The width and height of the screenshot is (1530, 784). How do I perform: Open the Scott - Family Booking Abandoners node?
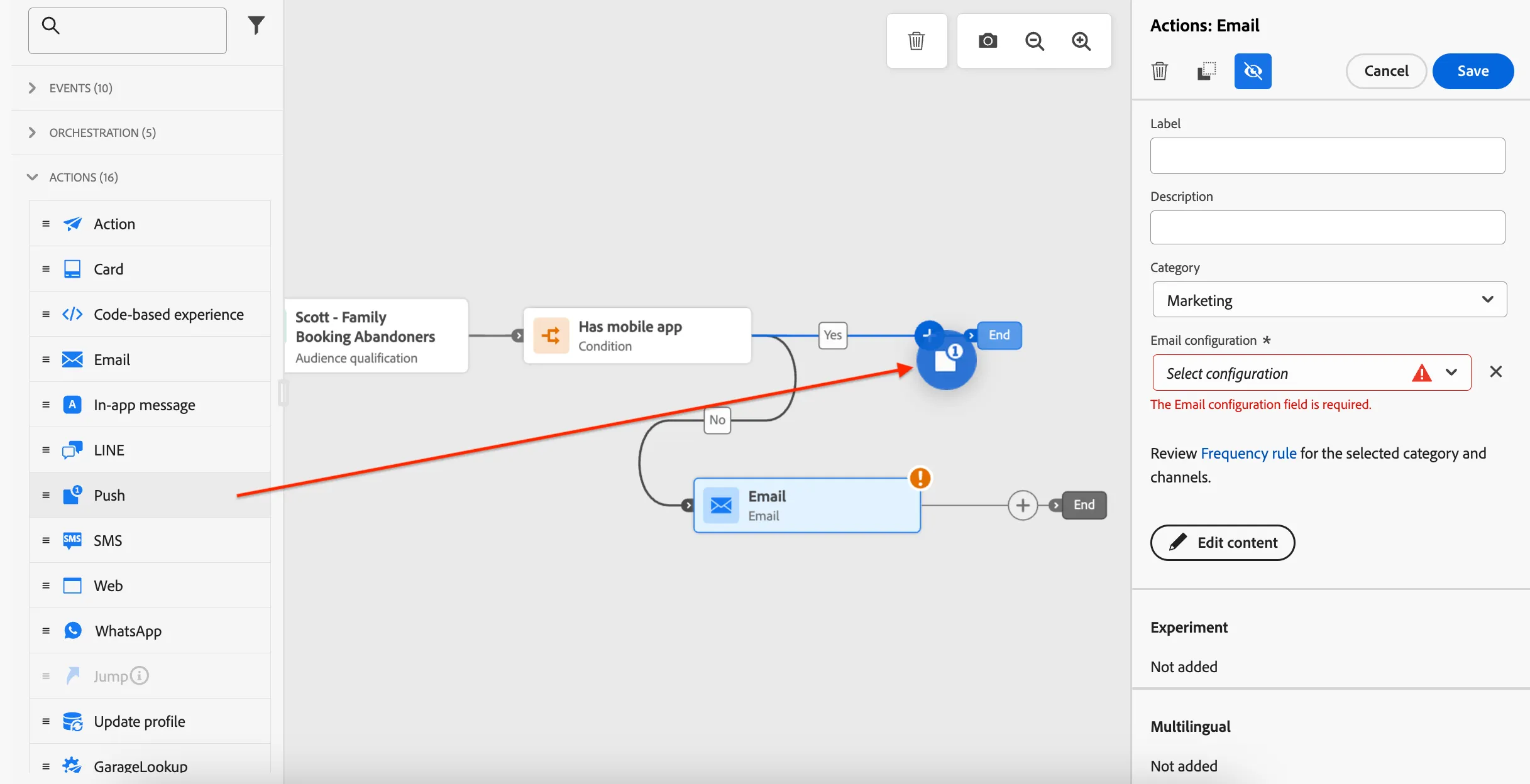(376, 335)
